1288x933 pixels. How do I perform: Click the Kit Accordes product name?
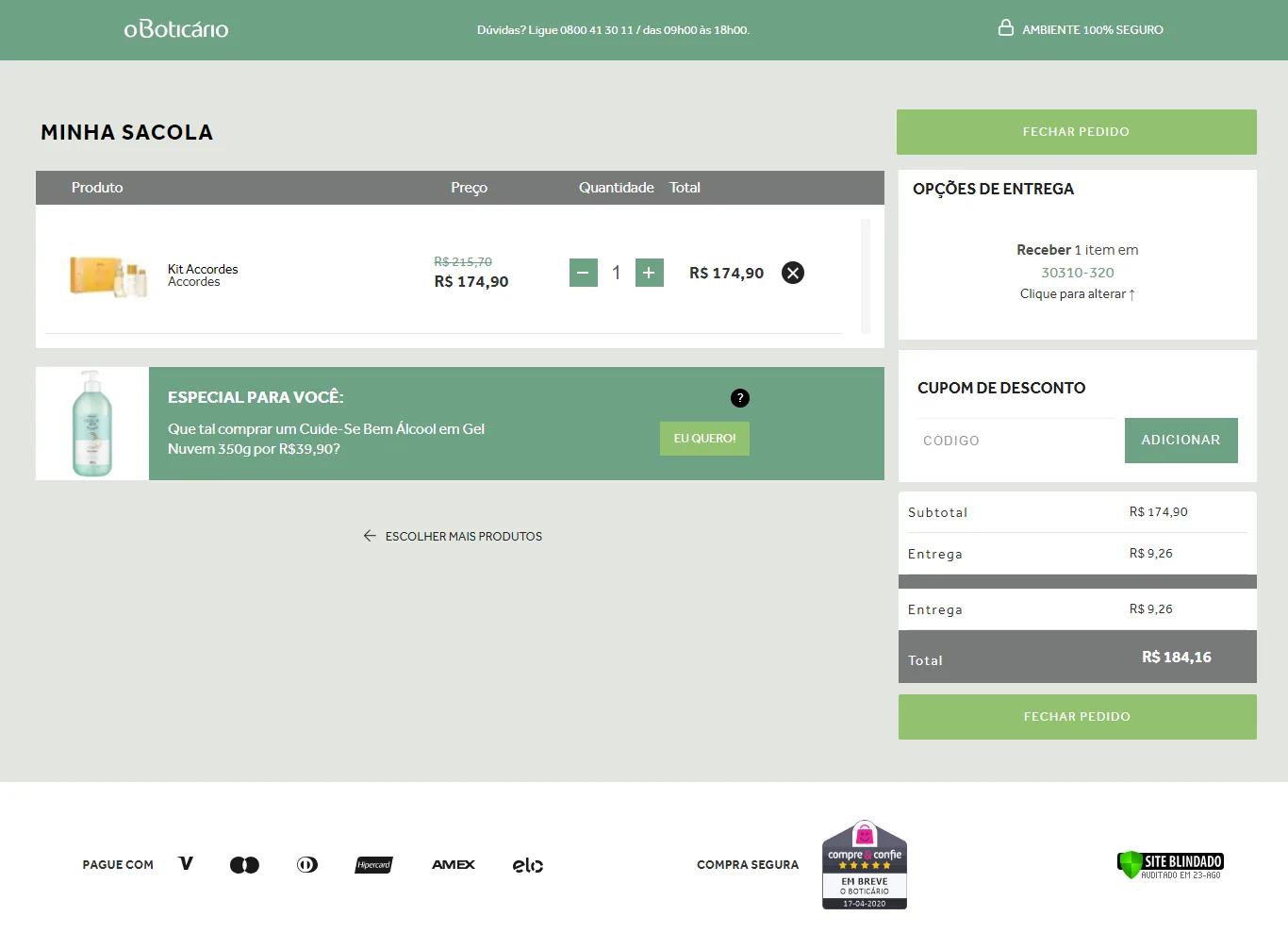point(203,269)
